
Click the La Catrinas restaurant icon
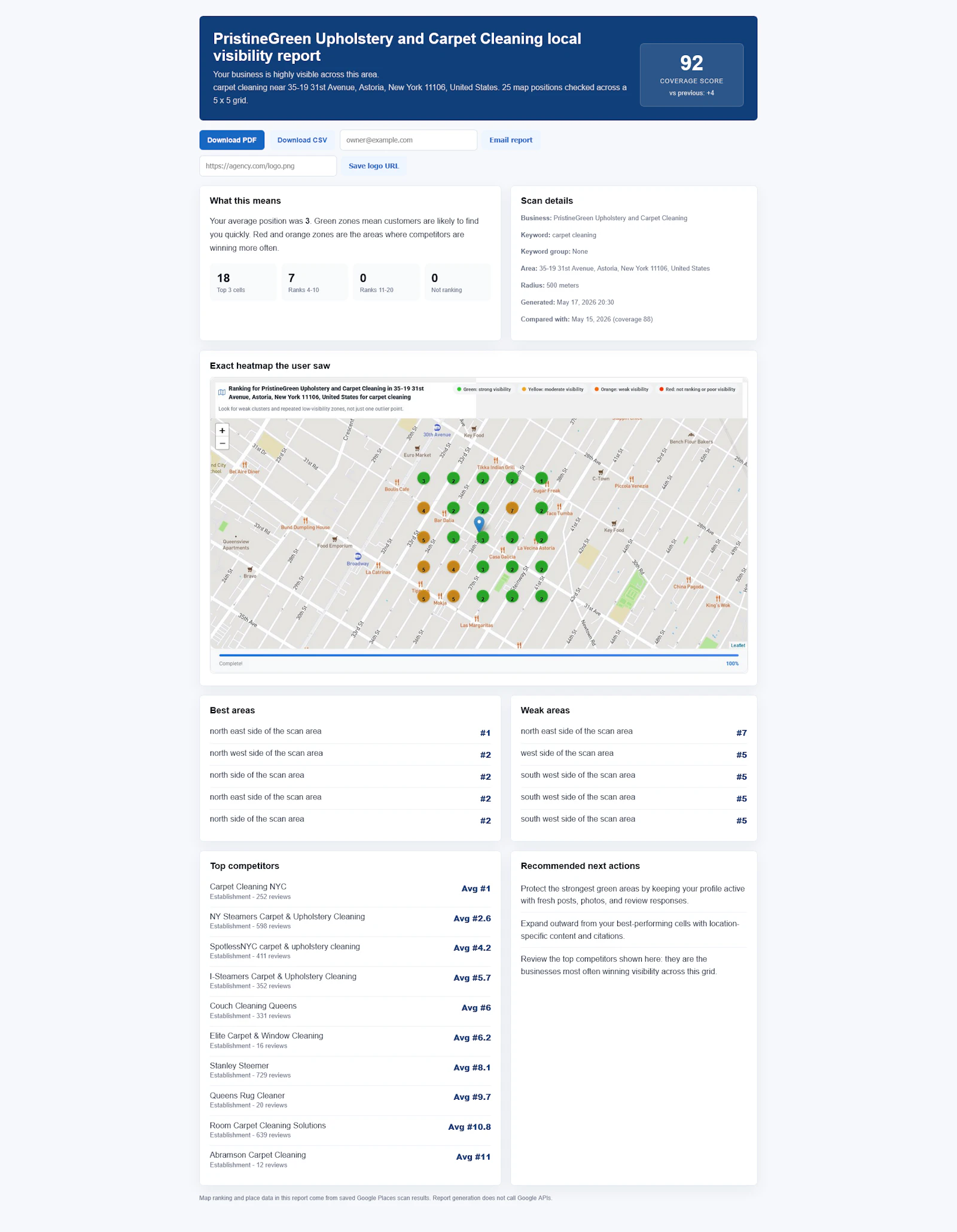point(378,565)
